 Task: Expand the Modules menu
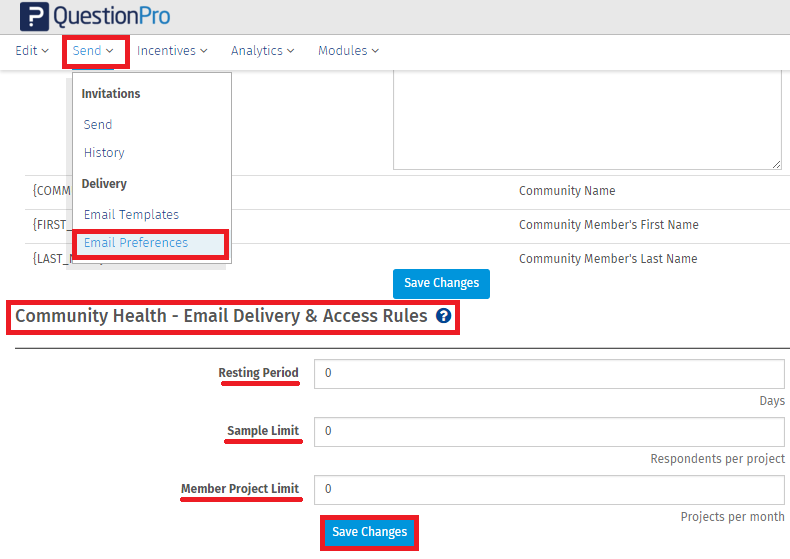[x=348, y=51]
